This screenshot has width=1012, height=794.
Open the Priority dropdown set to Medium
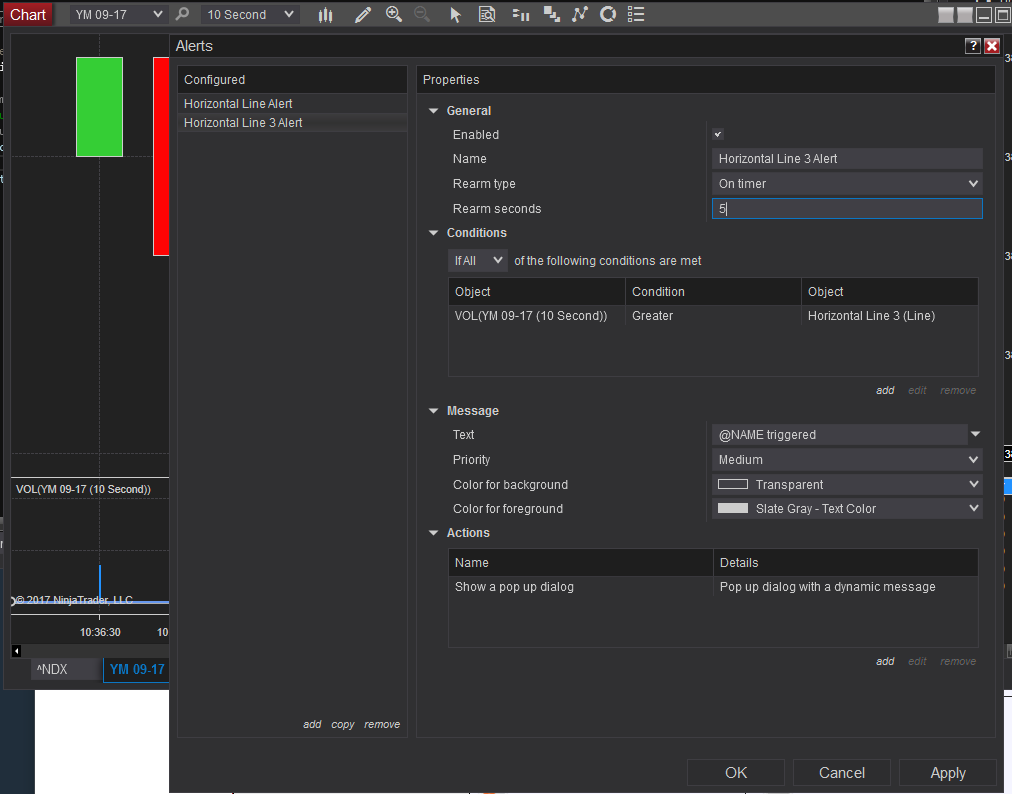click(x=846, y=460)
